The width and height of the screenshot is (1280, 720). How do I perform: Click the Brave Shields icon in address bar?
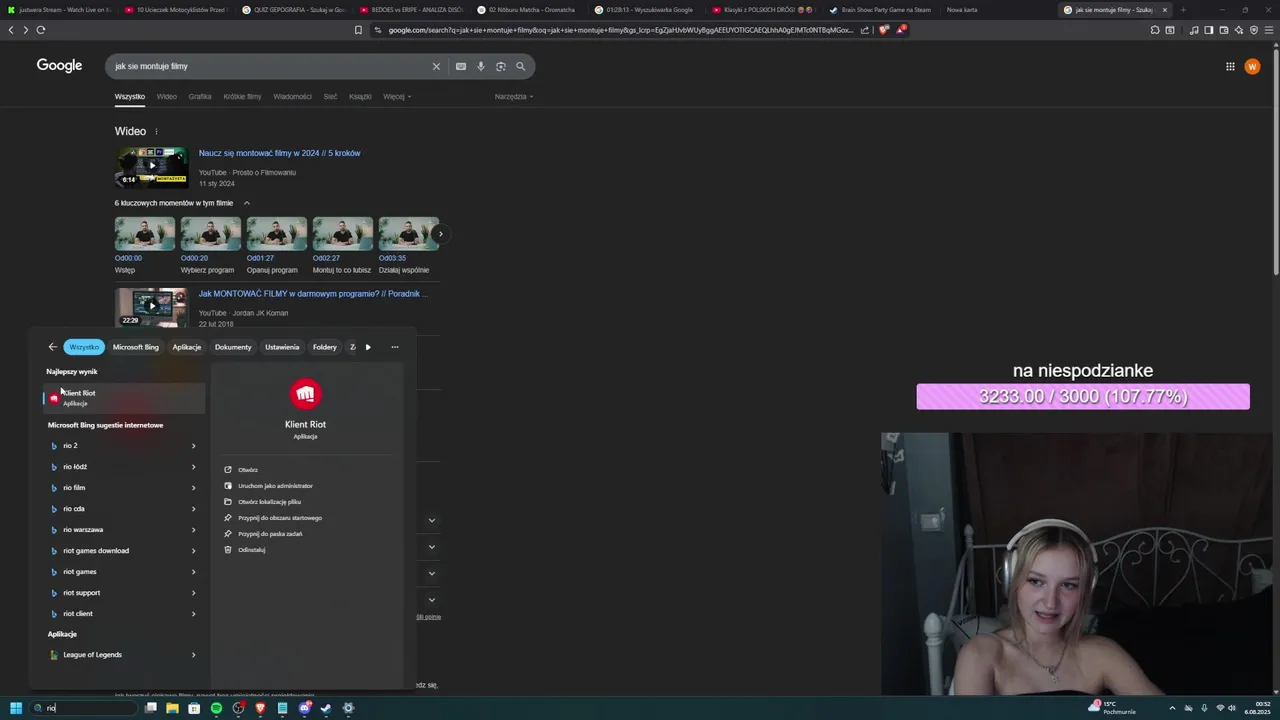(x=884, y=30)
